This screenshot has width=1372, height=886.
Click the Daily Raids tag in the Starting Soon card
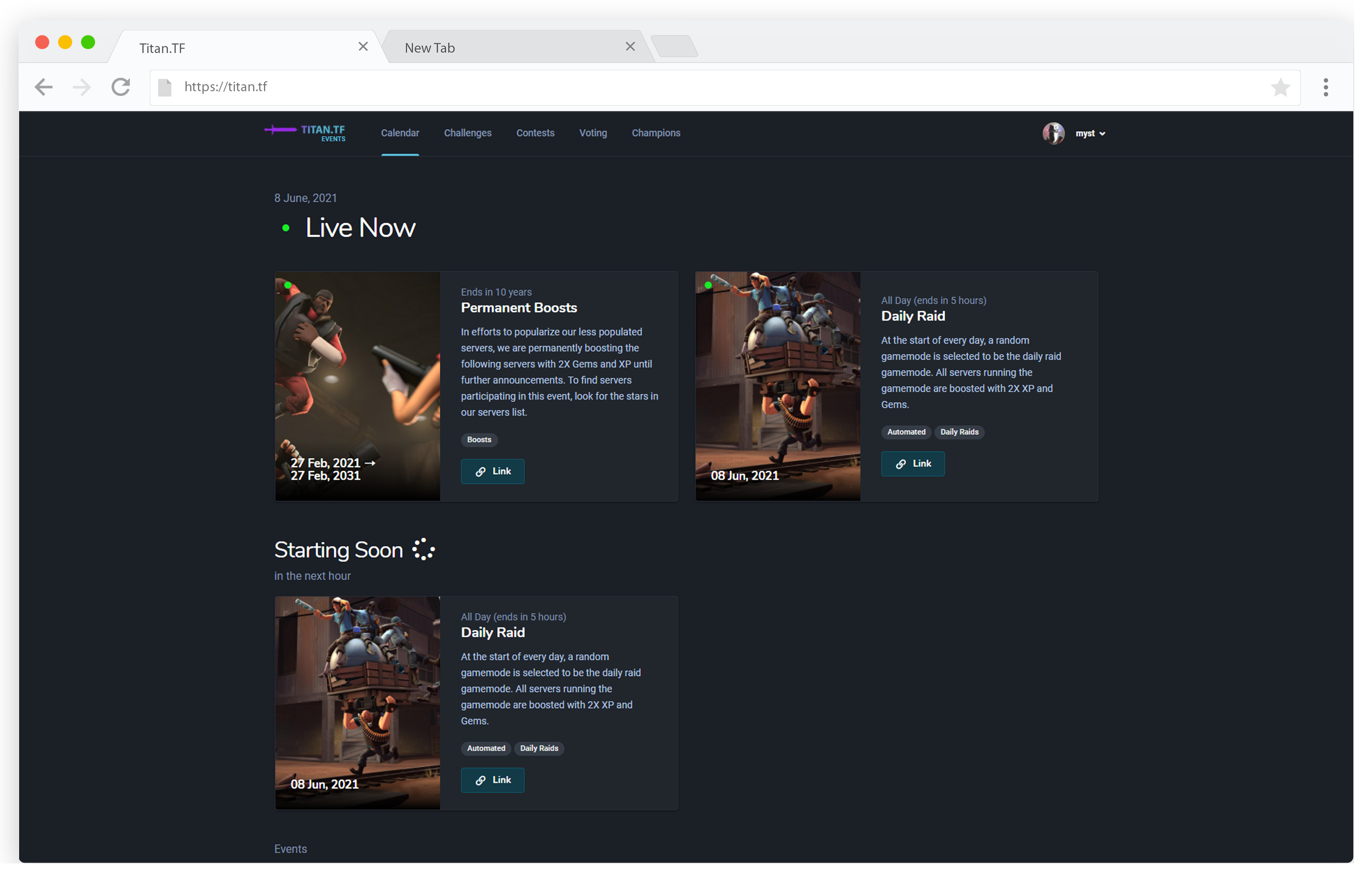click(539, 748)
